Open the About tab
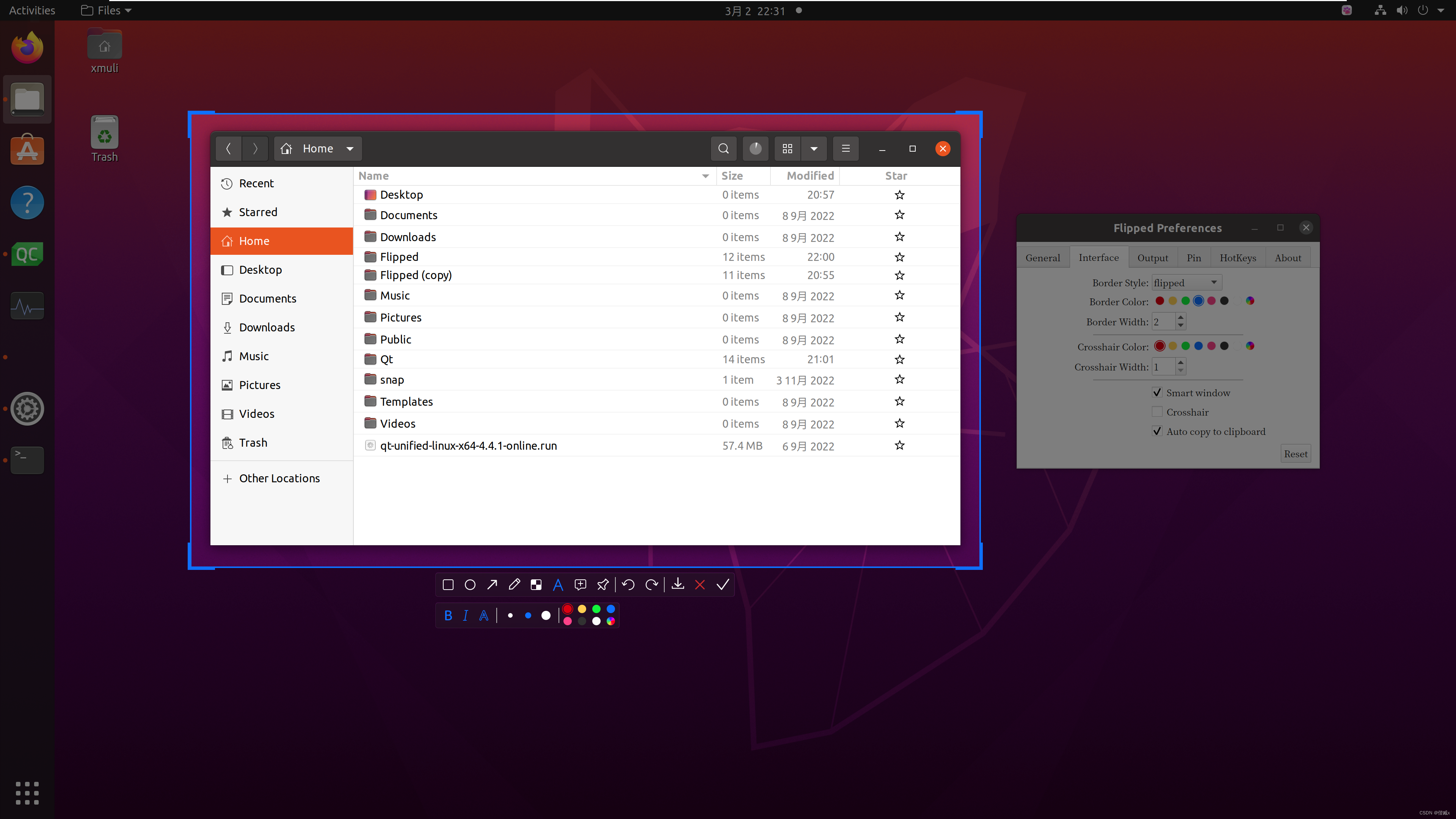Image resolution: width=1456 pixels, height=819 pixels. coord(1288,258)
